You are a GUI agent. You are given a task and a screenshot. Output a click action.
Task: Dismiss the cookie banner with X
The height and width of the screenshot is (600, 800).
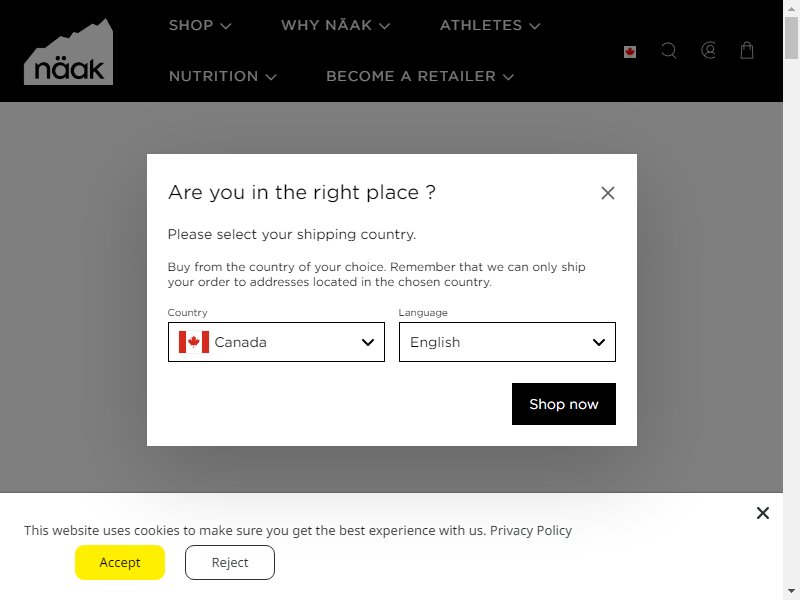pyautogui.click(x=763, y=513)
